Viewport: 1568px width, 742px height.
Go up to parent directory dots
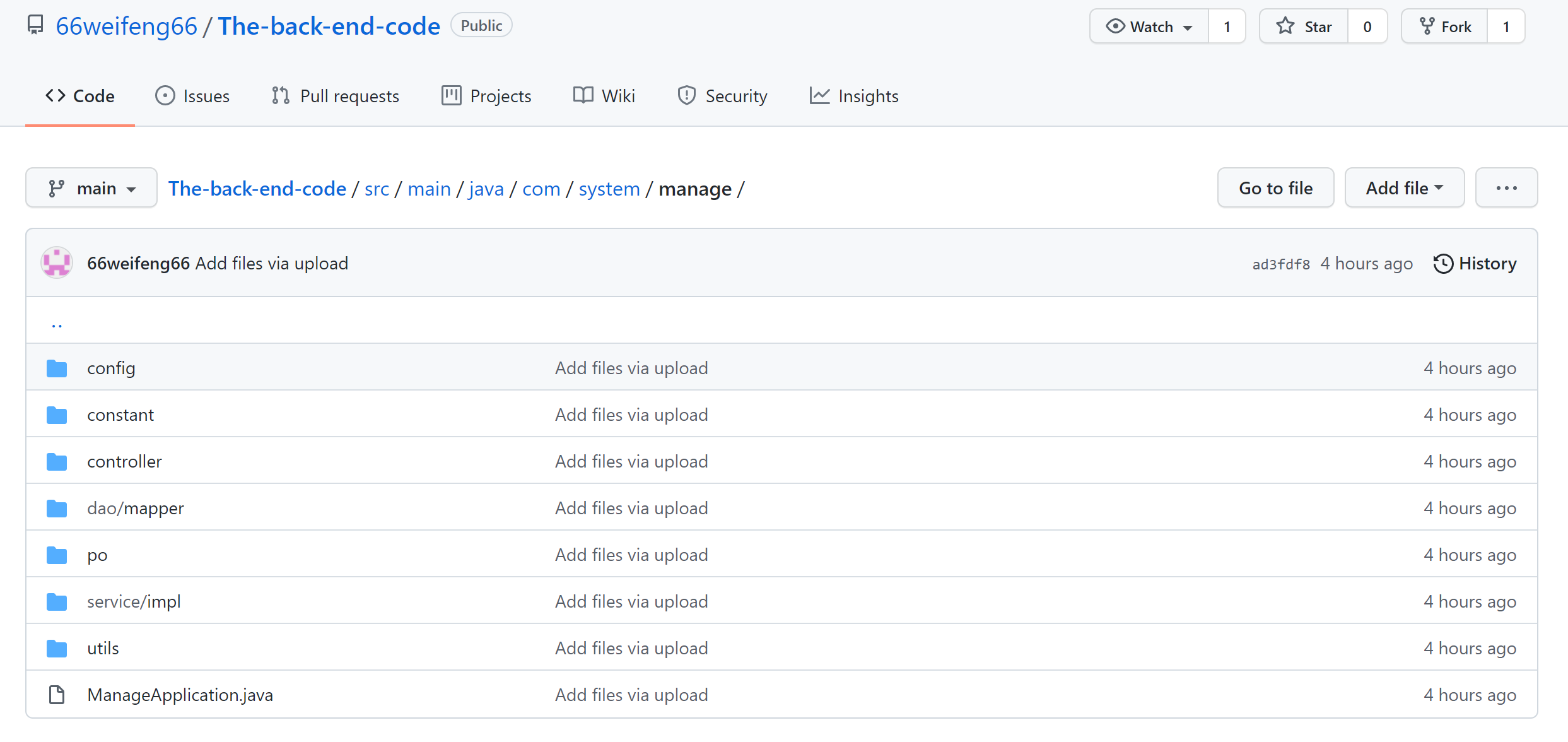57,324
